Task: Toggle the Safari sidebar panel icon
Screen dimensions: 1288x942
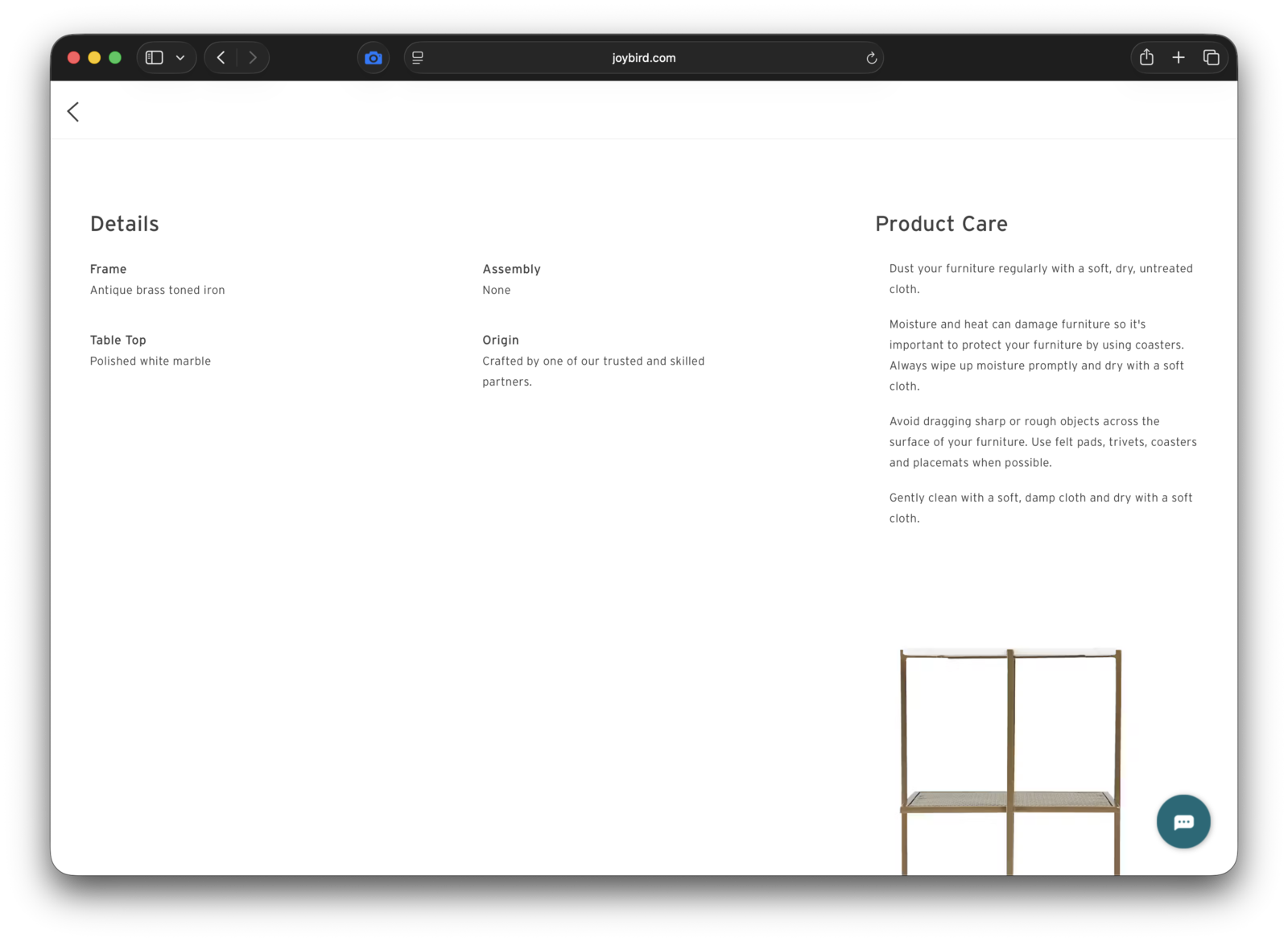Action: point(155,58)
